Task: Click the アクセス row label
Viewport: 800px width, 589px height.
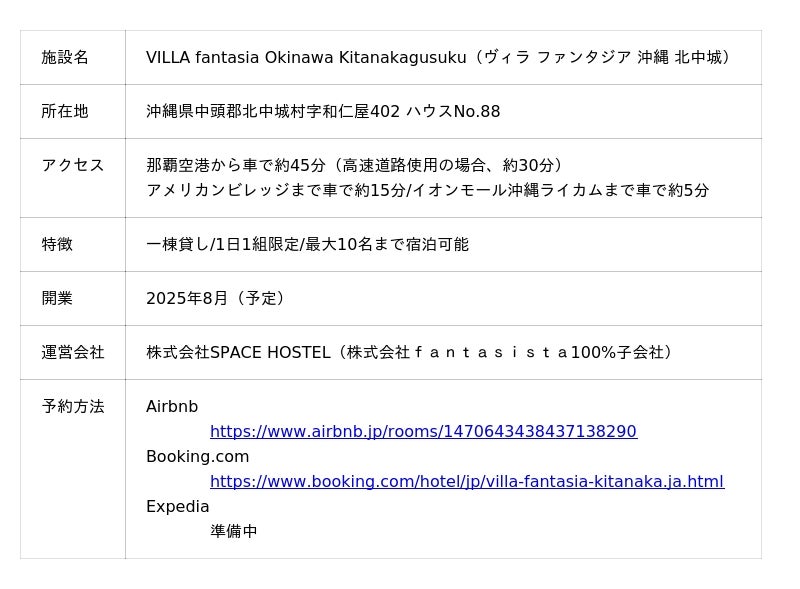Action: coord(73,166)
